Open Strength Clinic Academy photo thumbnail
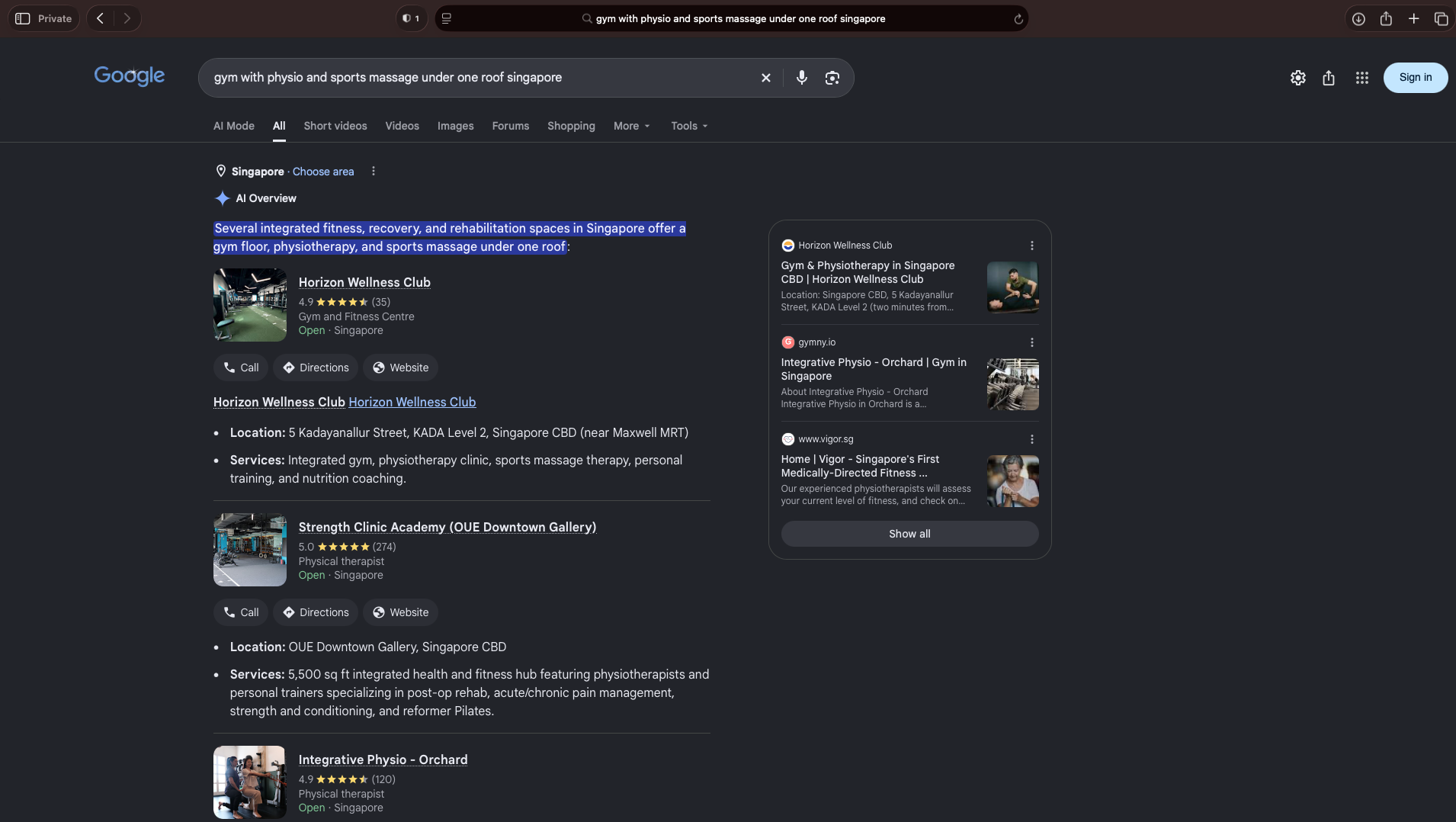 click(249, 550)
